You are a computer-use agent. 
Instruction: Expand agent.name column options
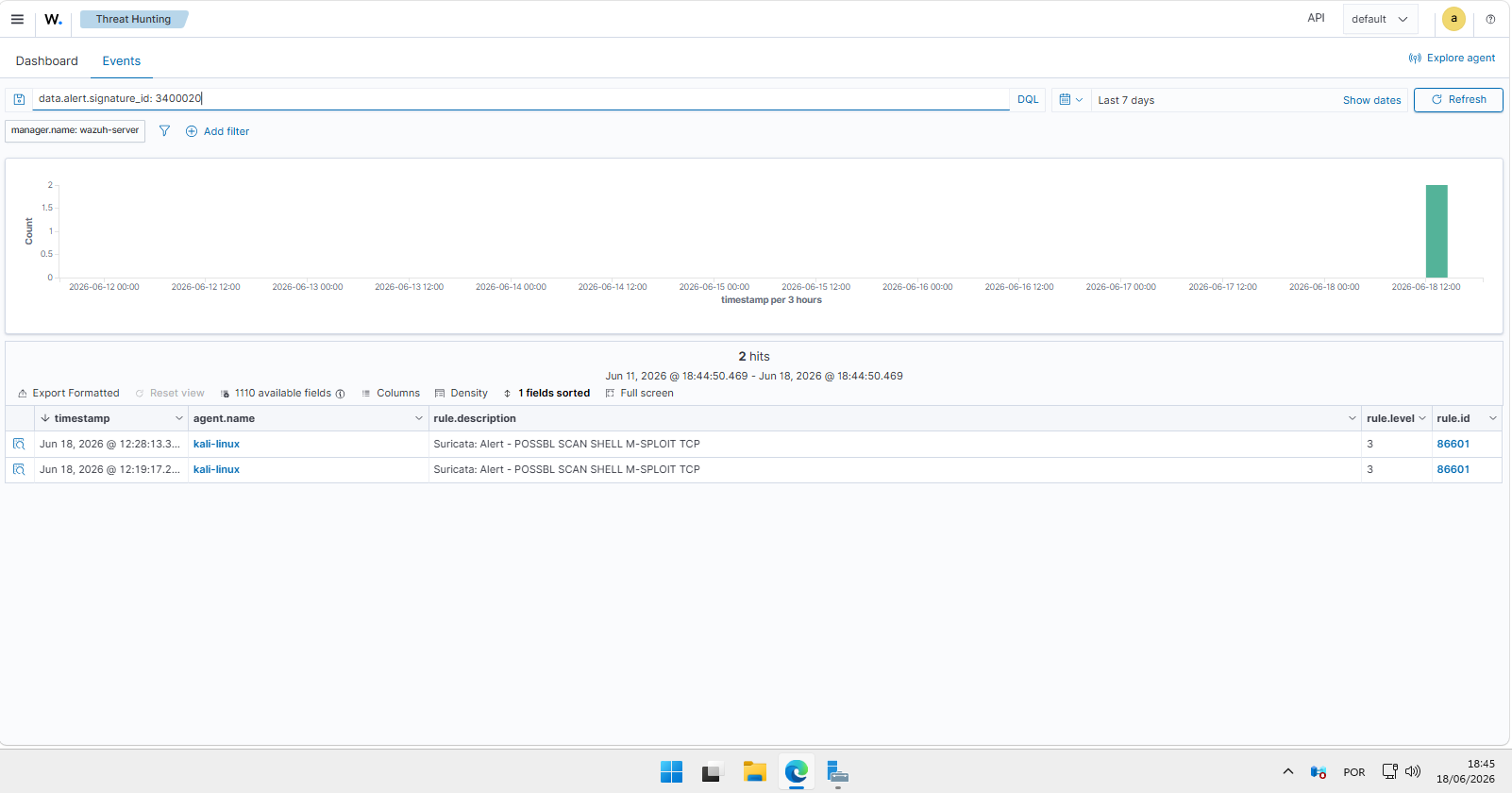pyautogui.click(x=419, y=418)
